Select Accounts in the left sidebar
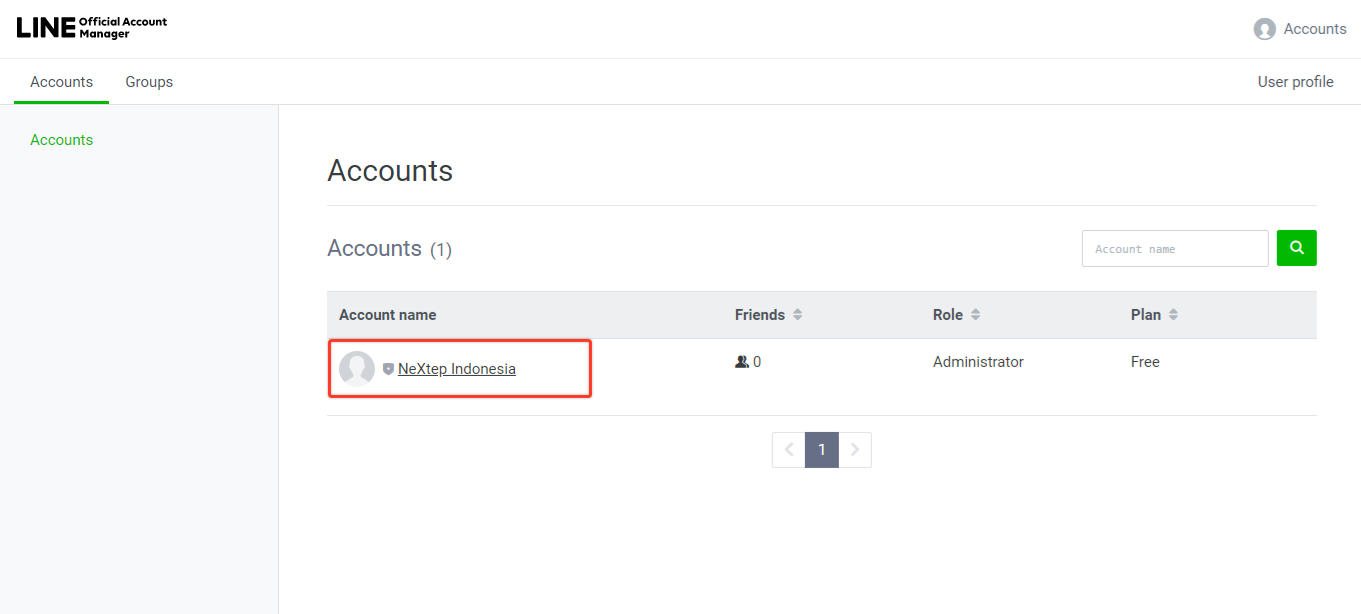The image size is (1361, 614). pyautogui.click(x=61, y=140)
